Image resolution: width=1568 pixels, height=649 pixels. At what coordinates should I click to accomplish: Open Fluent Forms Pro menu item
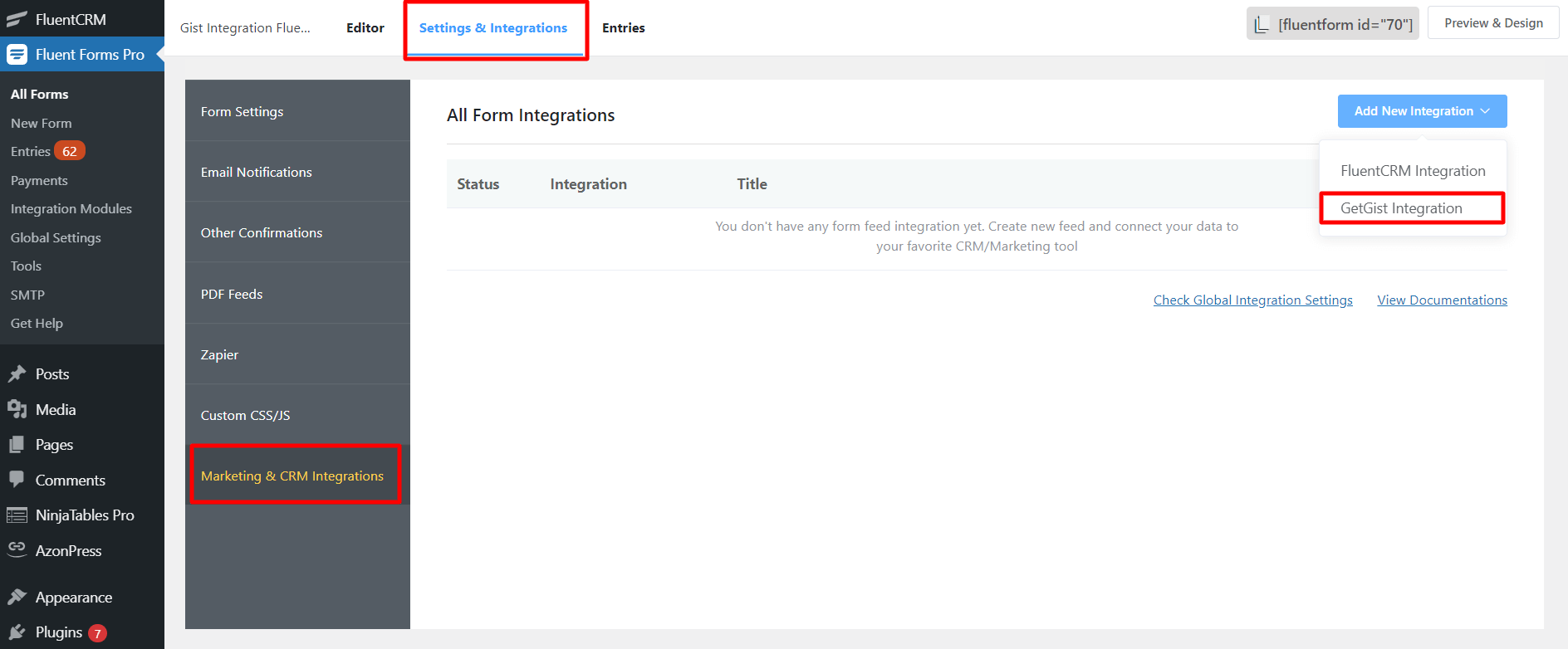click(82, 55)
